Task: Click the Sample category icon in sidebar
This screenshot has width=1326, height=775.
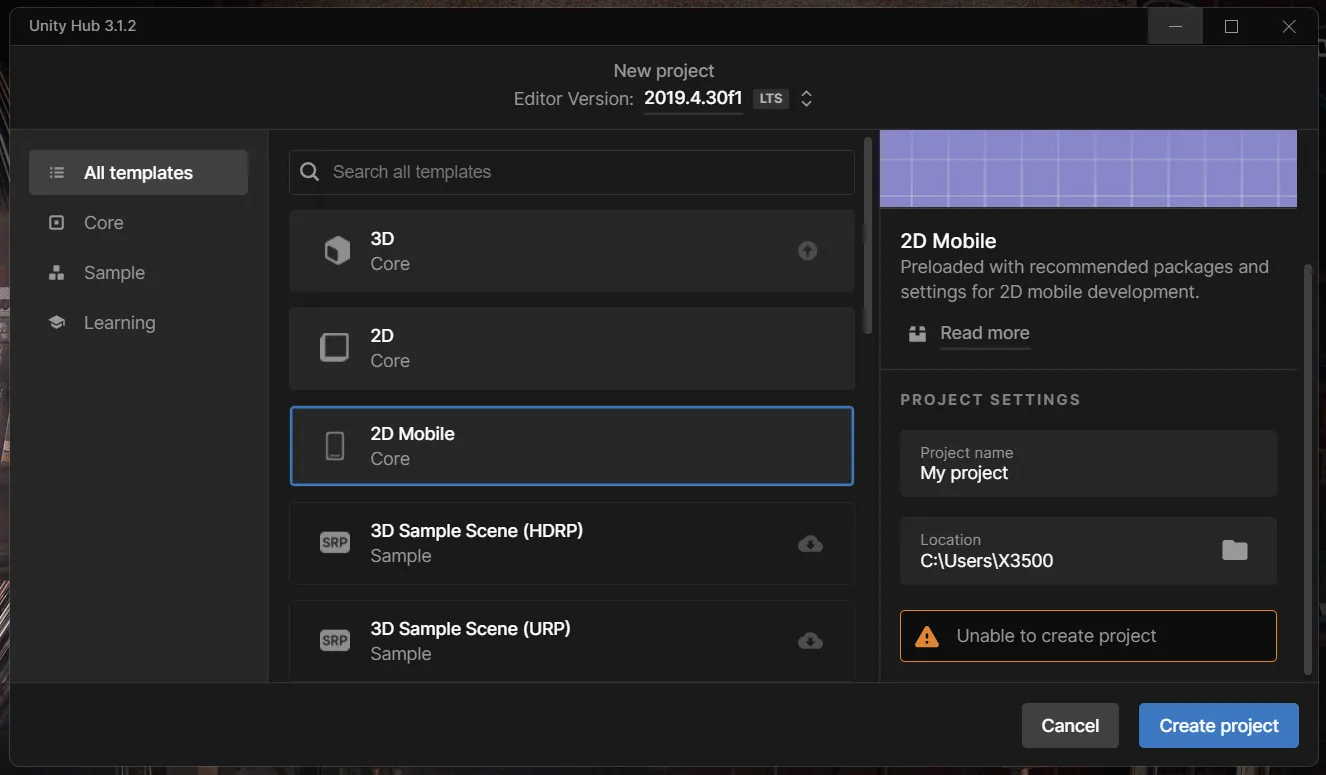Action: (x=57, y=272)
